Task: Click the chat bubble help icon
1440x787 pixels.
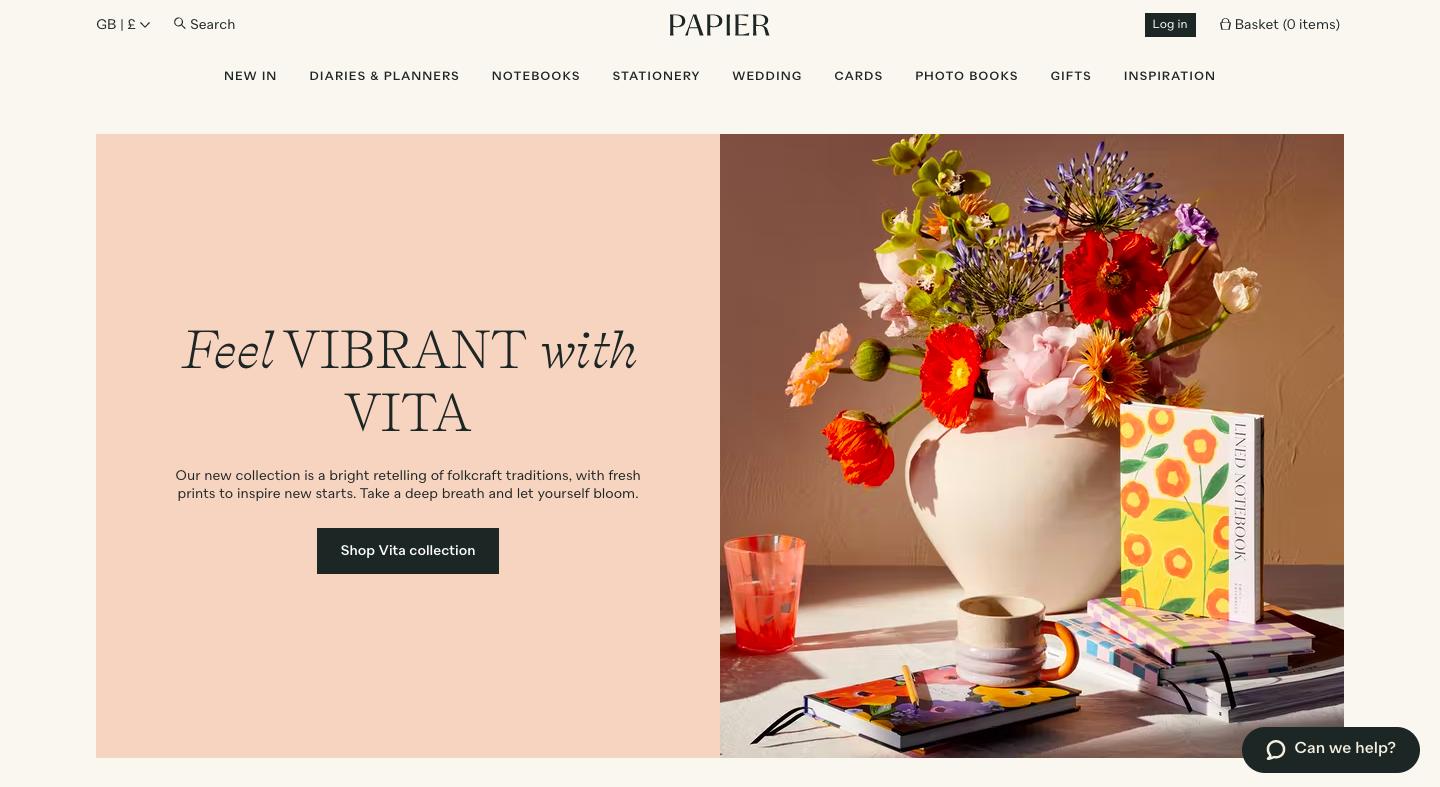Action: pos(1276,749)
